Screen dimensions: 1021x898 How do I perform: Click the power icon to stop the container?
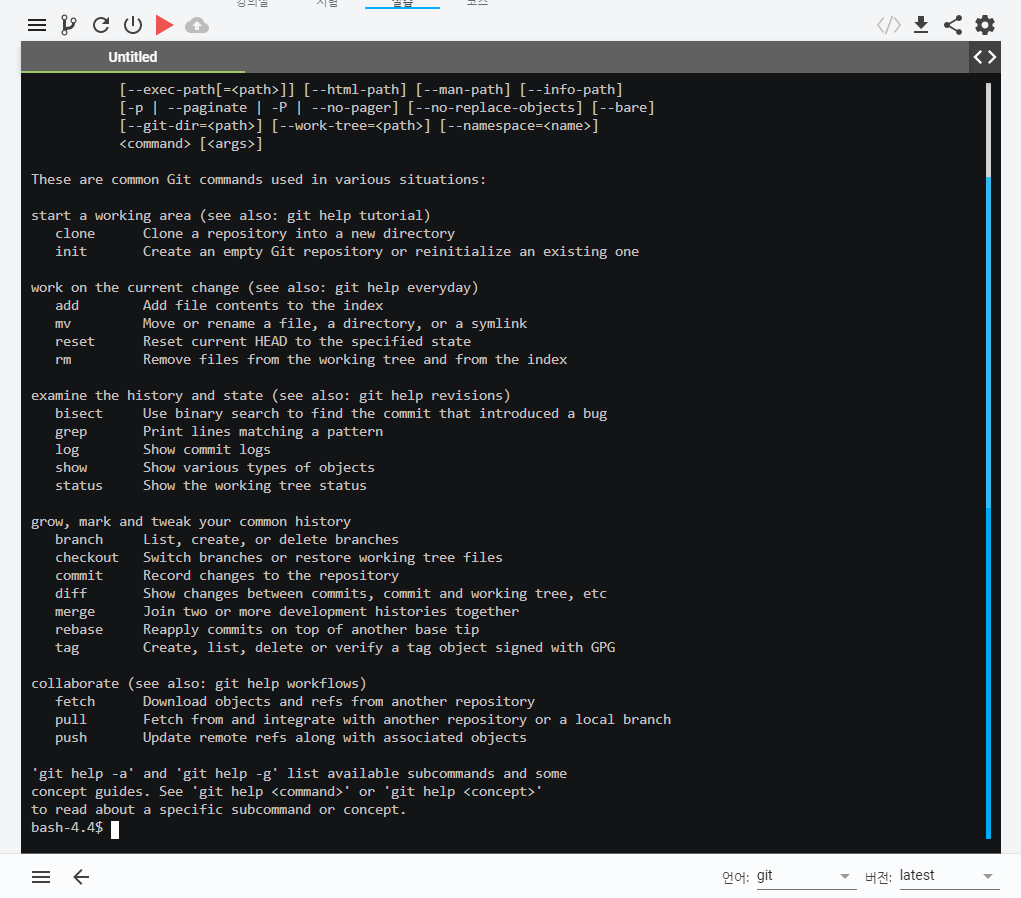(x=133, y=25)
